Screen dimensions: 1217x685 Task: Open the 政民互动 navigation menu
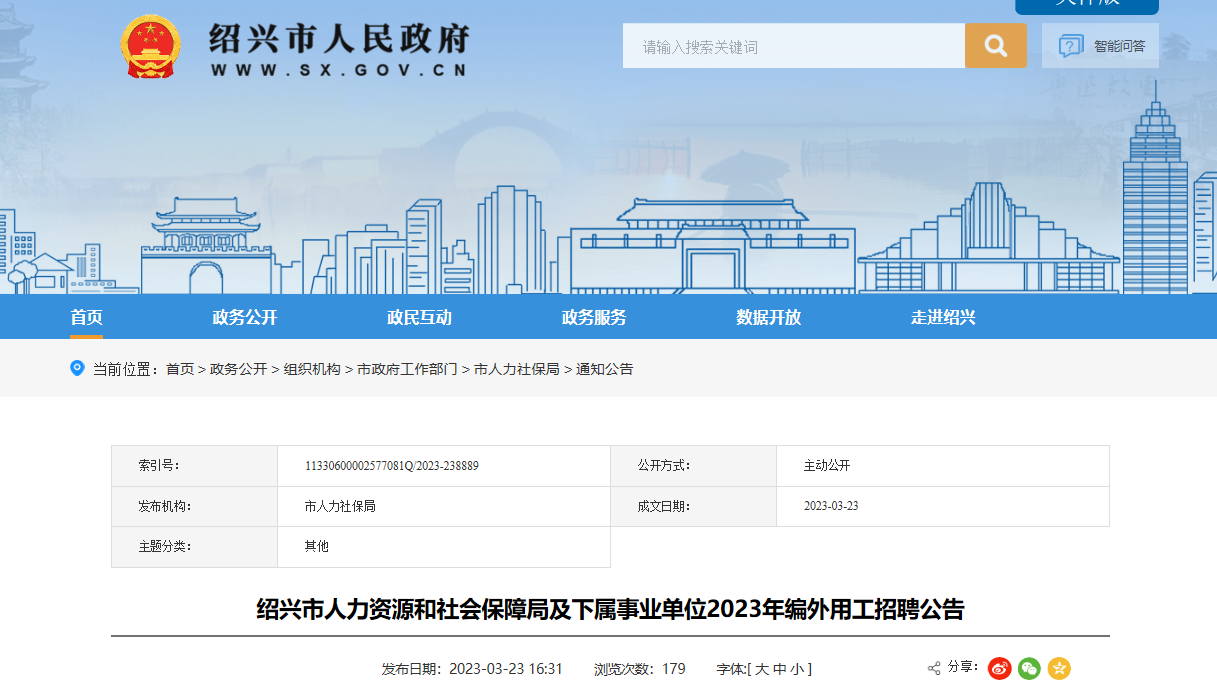(419, 317)
